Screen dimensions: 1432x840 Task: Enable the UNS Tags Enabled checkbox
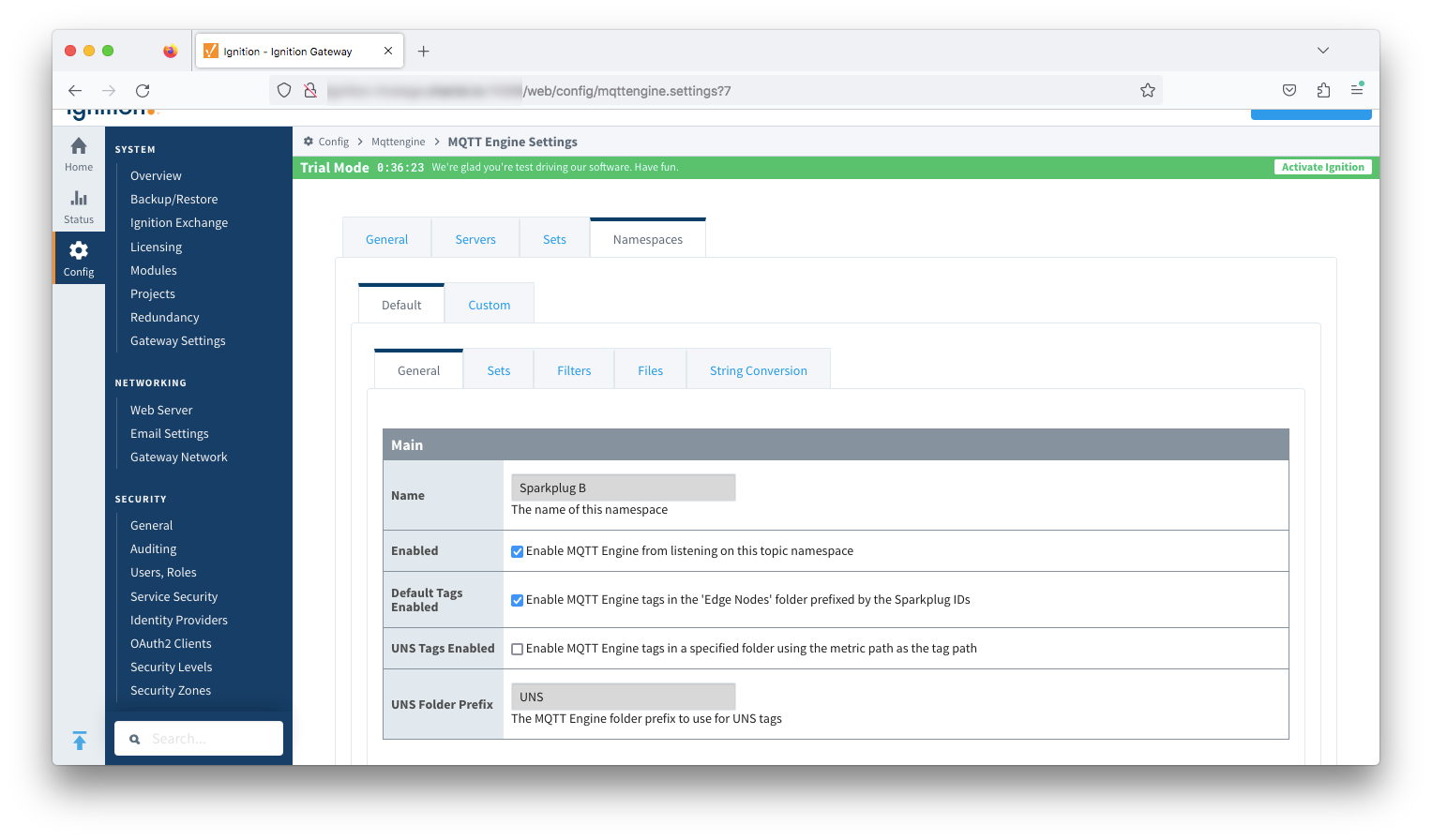point(517,649)
